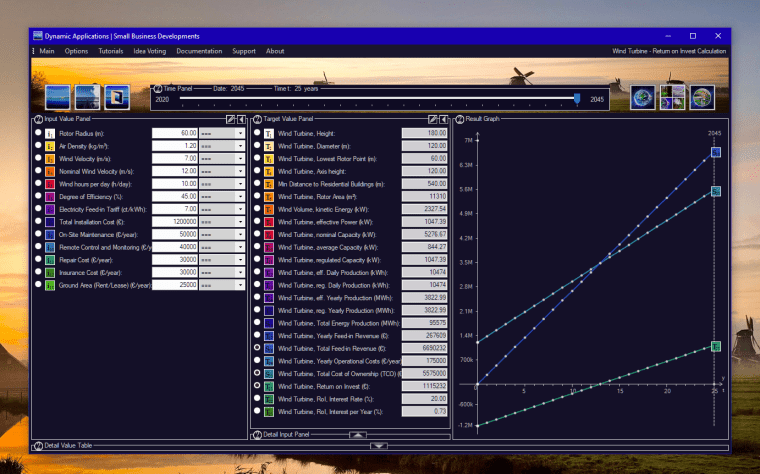
Task: Select the Repair Cost radio button
Action: click(38, 259)
